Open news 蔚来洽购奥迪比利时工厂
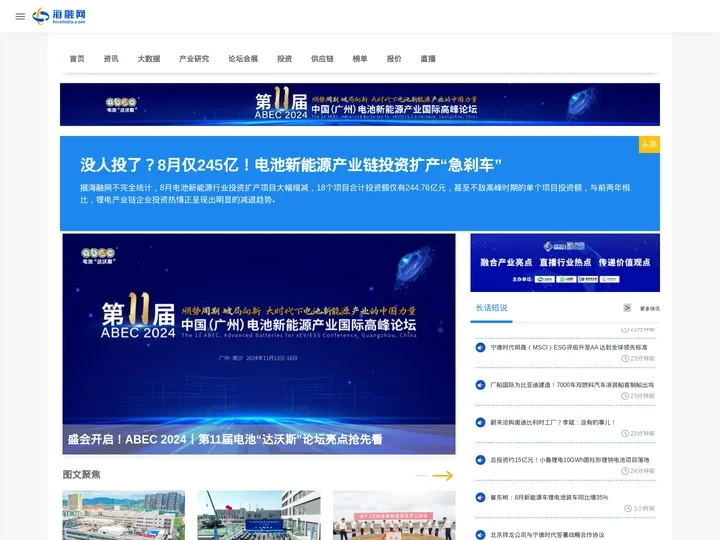720x540 pixels. 552,422
